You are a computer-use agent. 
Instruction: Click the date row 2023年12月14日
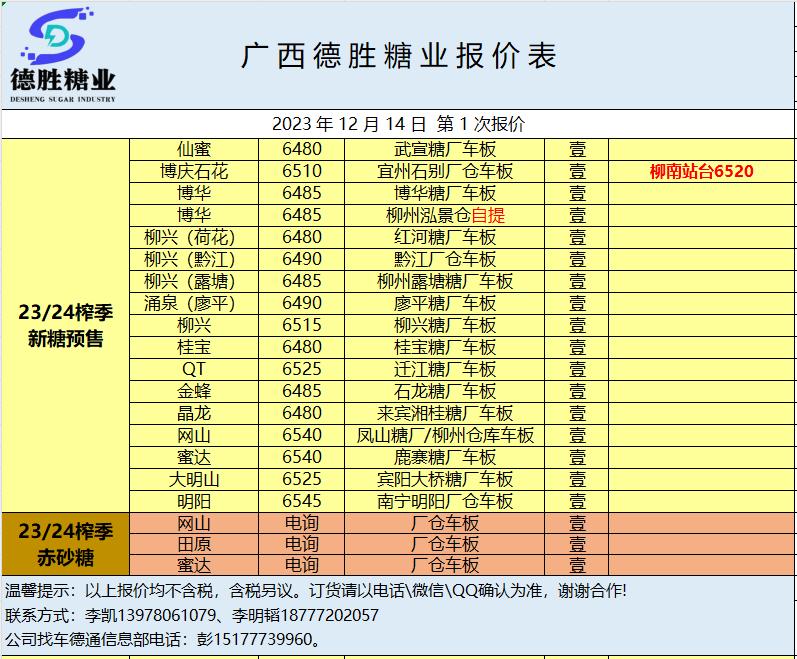point(398,124)
